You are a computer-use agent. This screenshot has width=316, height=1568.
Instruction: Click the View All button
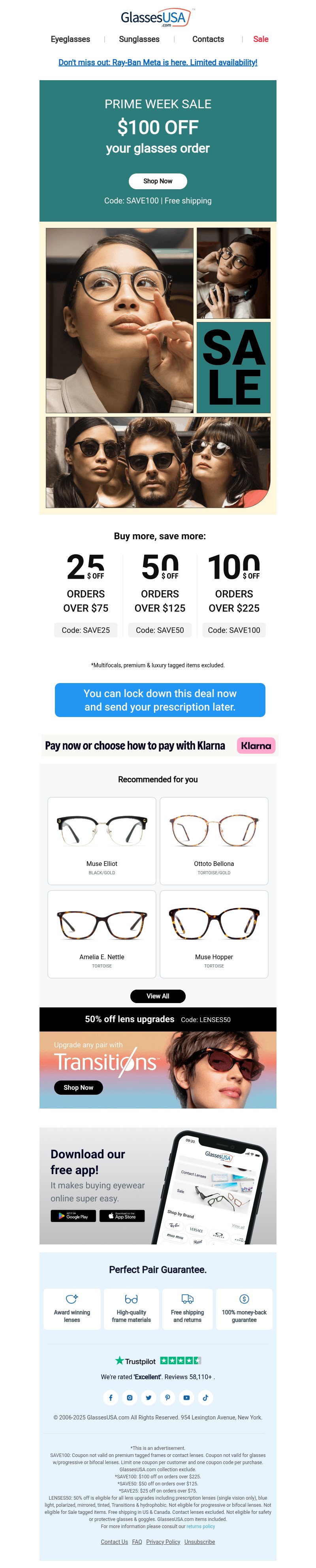(158, 996)
